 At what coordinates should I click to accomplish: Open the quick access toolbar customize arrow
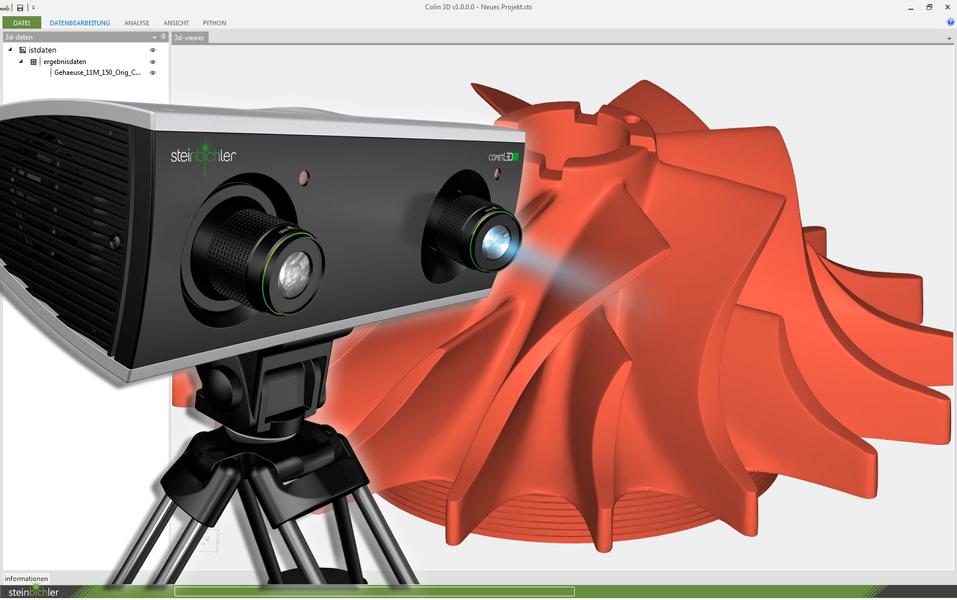coord(33,7)
